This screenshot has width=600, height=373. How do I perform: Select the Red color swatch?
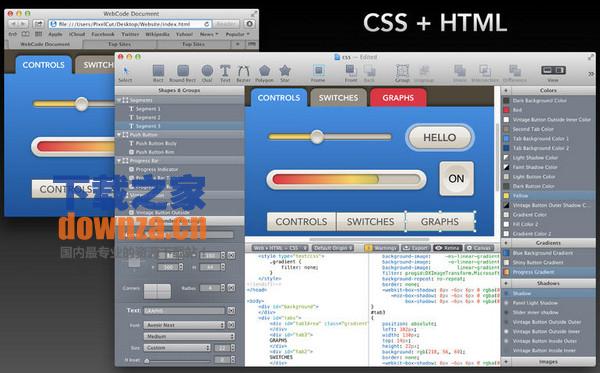pyautogui.click(x=507, y=110)
